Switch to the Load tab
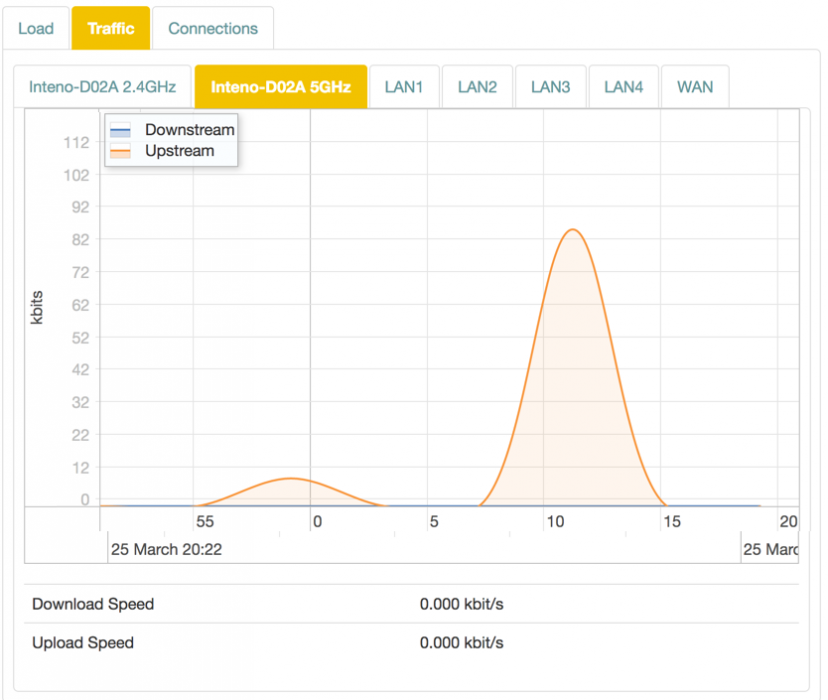 [x=36, y=28]
